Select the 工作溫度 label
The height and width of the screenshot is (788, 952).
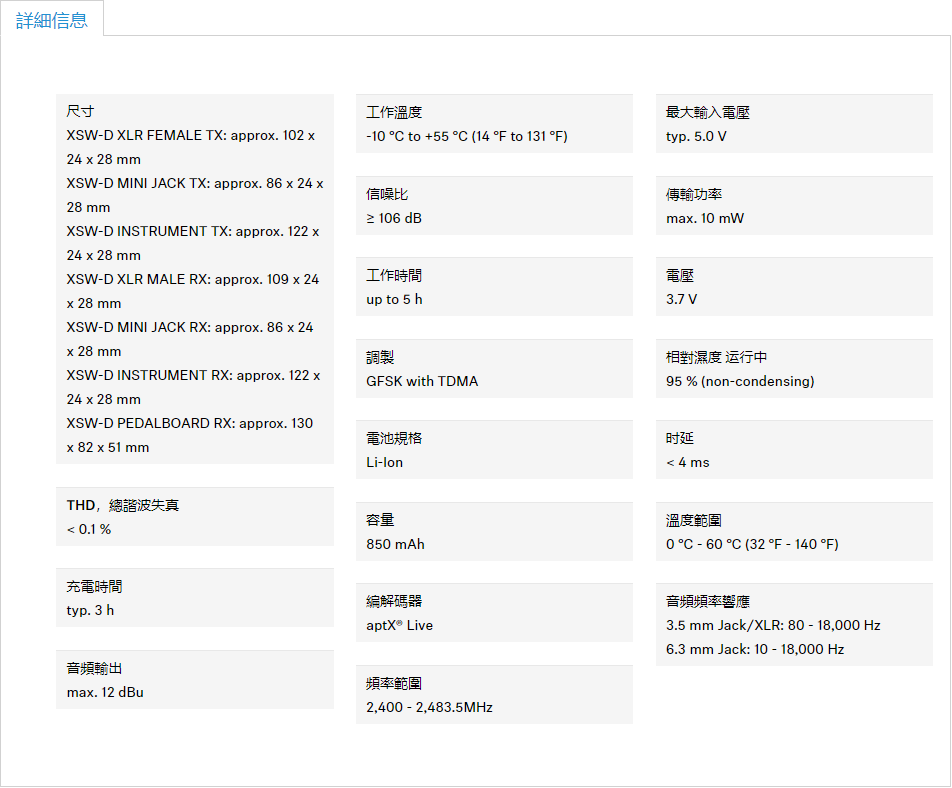[394, 112]
